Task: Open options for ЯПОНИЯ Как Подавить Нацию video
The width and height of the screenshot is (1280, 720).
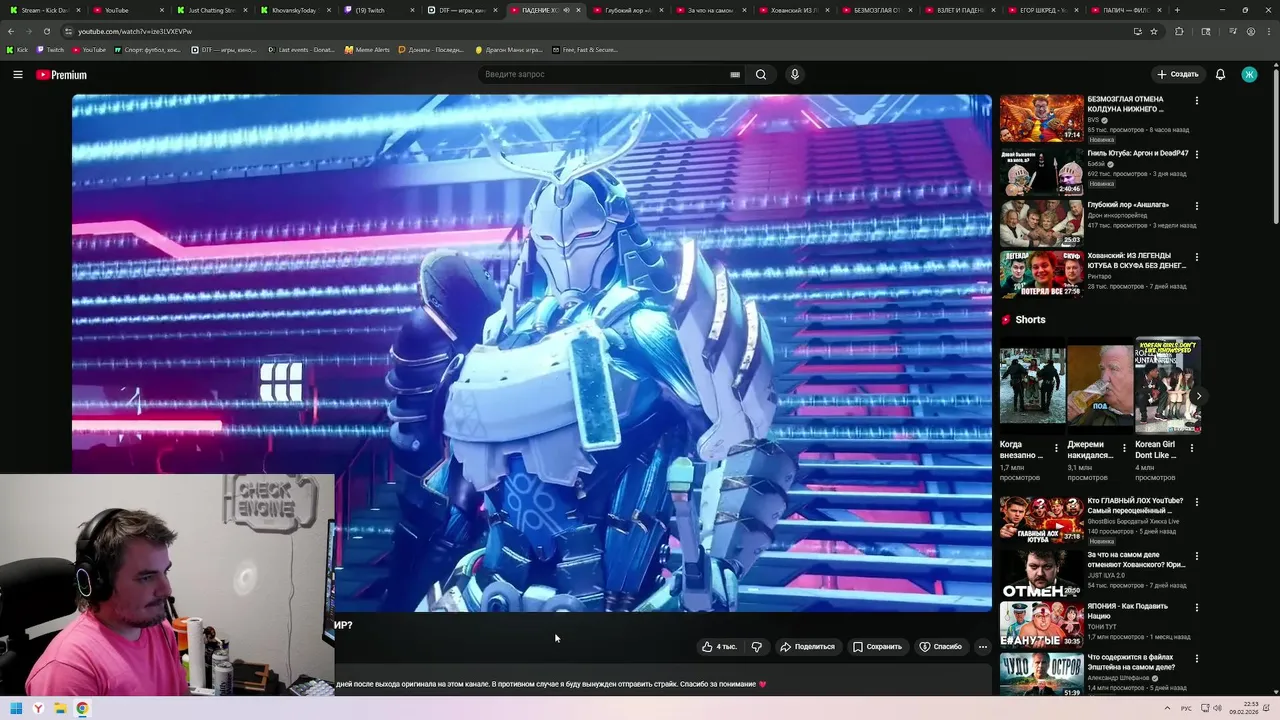Action: [x=1196, y=607]
